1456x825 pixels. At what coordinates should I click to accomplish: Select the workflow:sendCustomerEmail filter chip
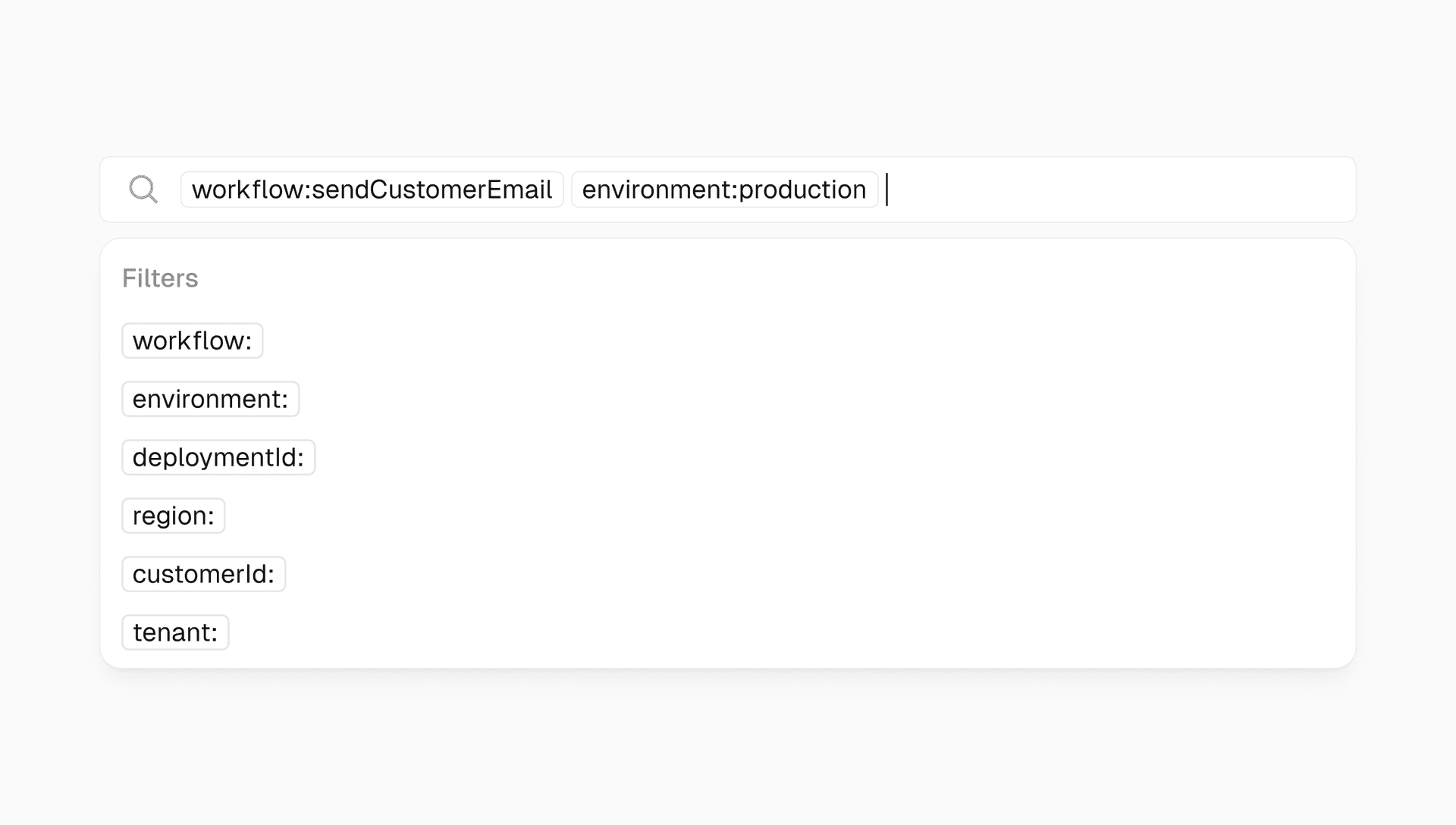(372, 190)
